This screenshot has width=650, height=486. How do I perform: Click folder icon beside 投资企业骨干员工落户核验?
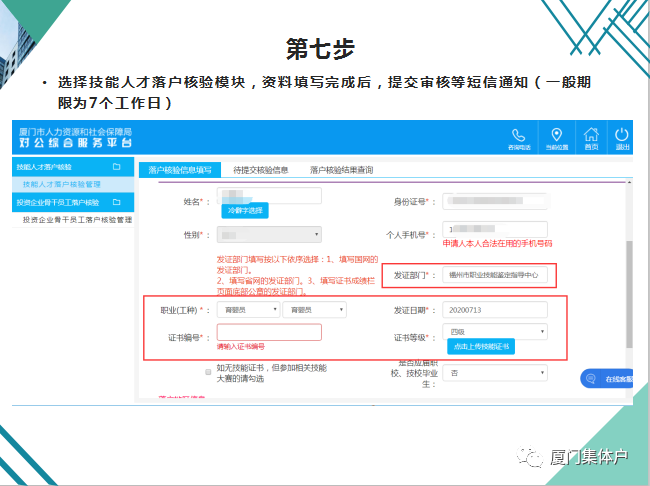click(x=116, y=202)
